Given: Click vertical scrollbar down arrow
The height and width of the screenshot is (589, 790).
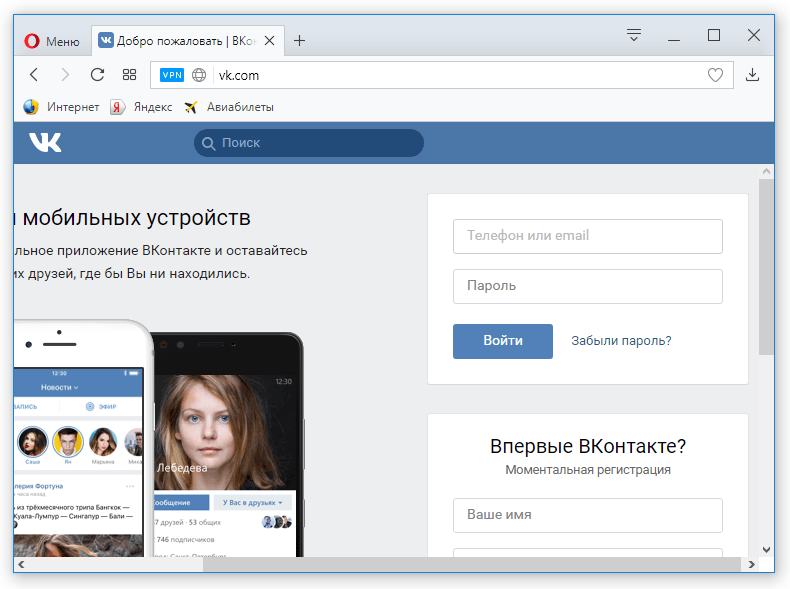Looking at the screenshot, I should point(766,550).
